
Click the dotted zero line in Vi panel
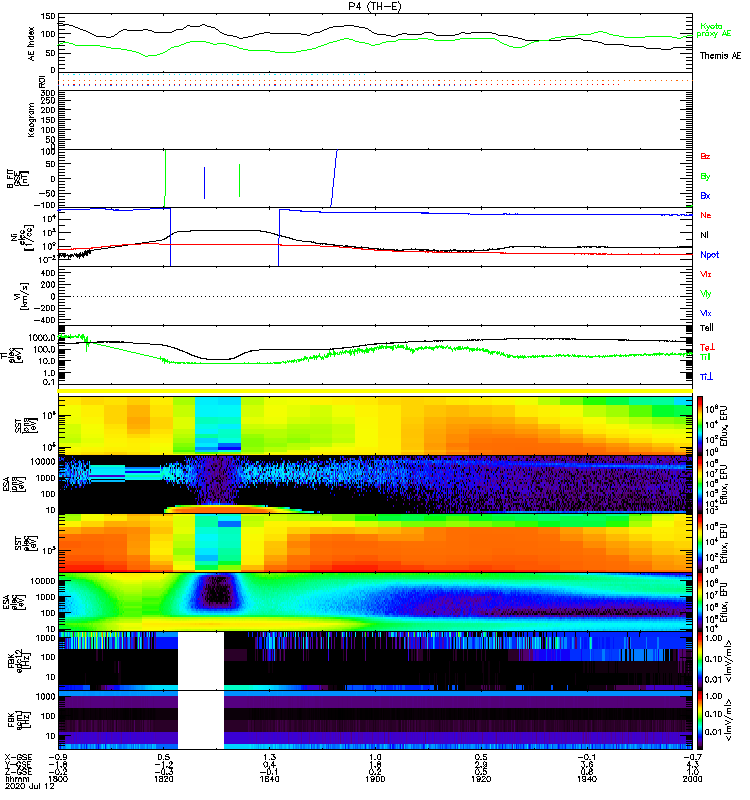[x=375, y=296]
